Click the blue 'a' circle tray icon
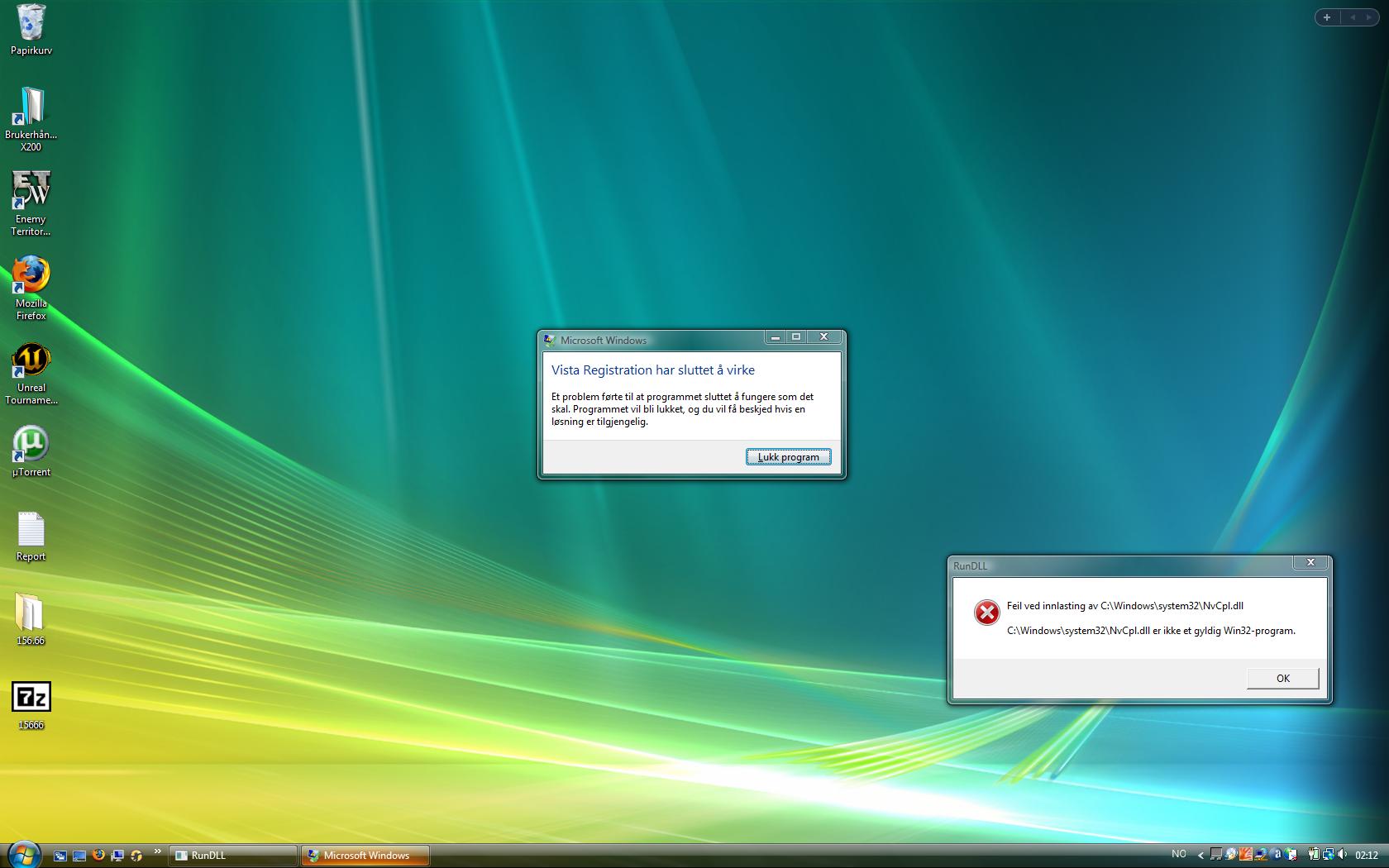This screenshot has width=1389, height=868. click(x=1276, y=854)
